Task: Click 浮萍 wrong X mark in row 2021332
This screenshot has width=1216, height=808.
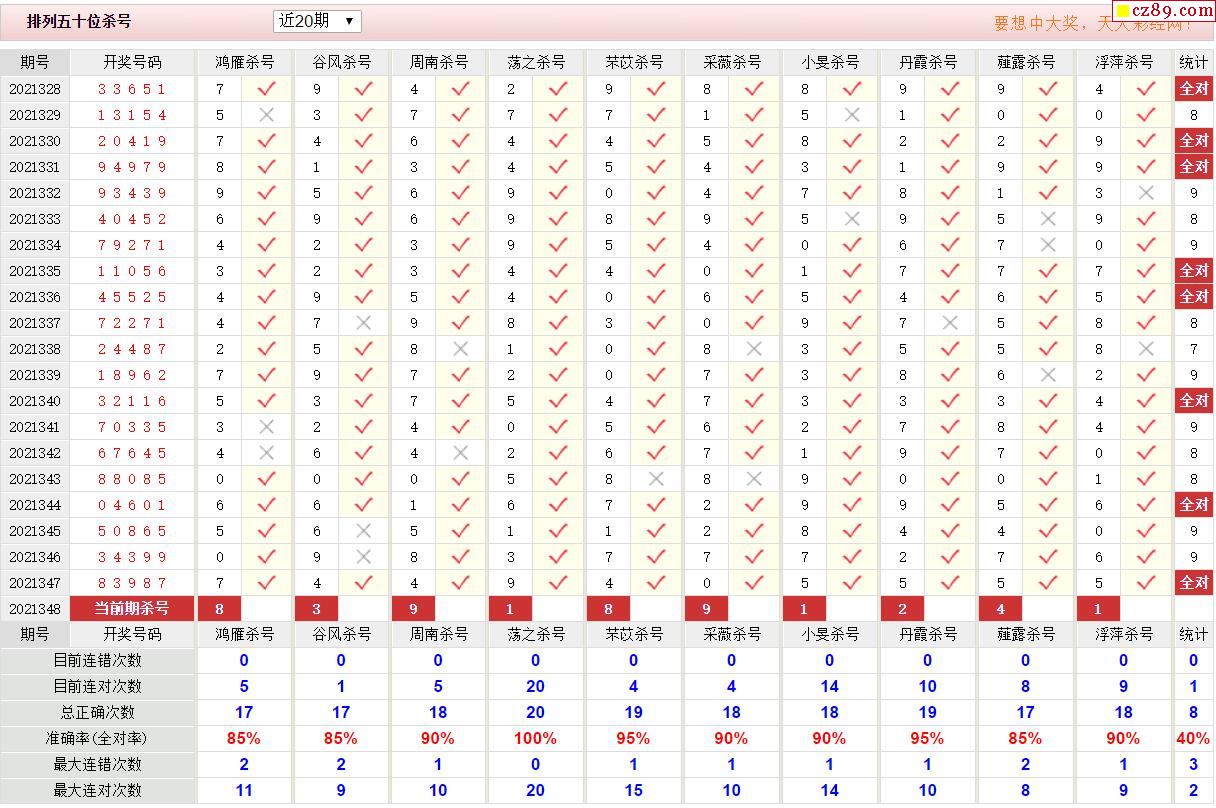Action: coord(1146,193)
